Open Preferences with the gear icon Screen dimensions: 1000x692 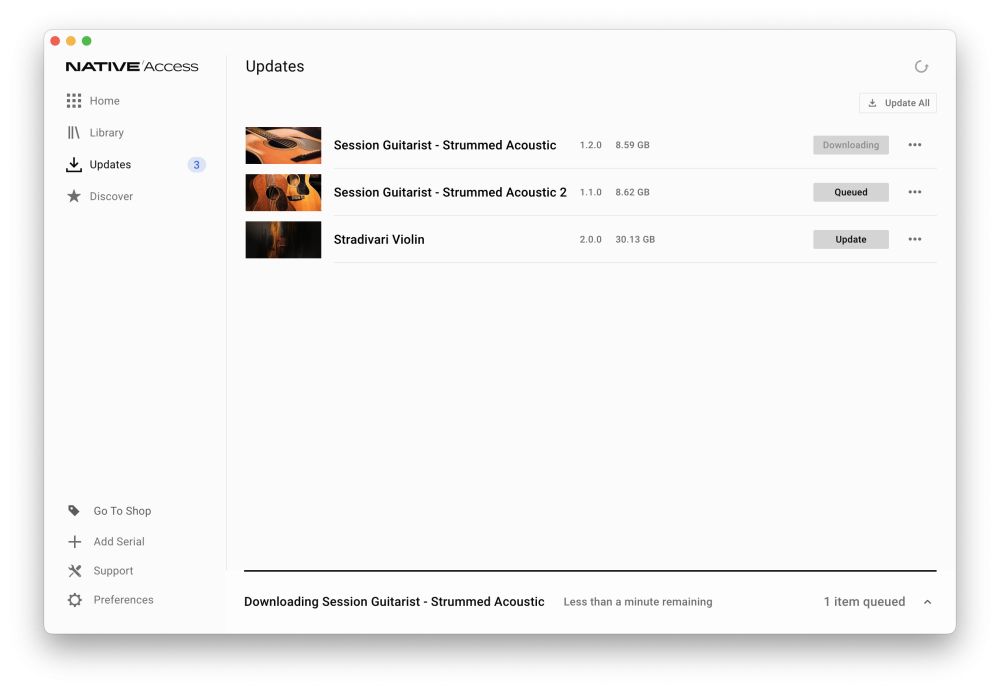pos(75,600)
